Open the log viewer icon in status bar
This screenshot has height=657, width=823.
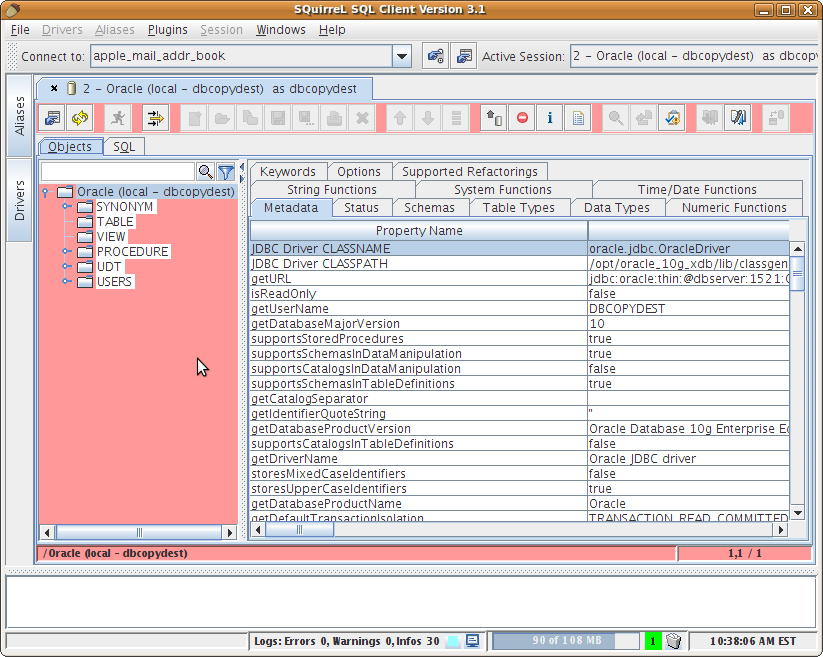click(x=473, y=641)
